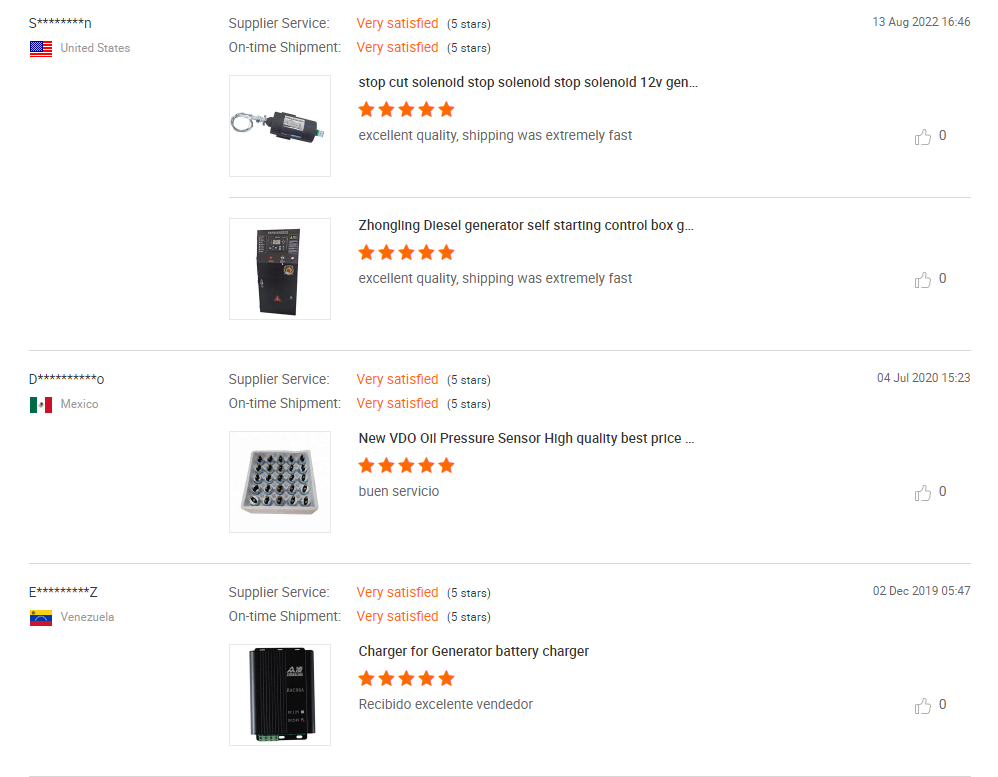Click the Venezuela flag icon
The width and height of the screenshot is (998, 777).
[x=41, y=618]
